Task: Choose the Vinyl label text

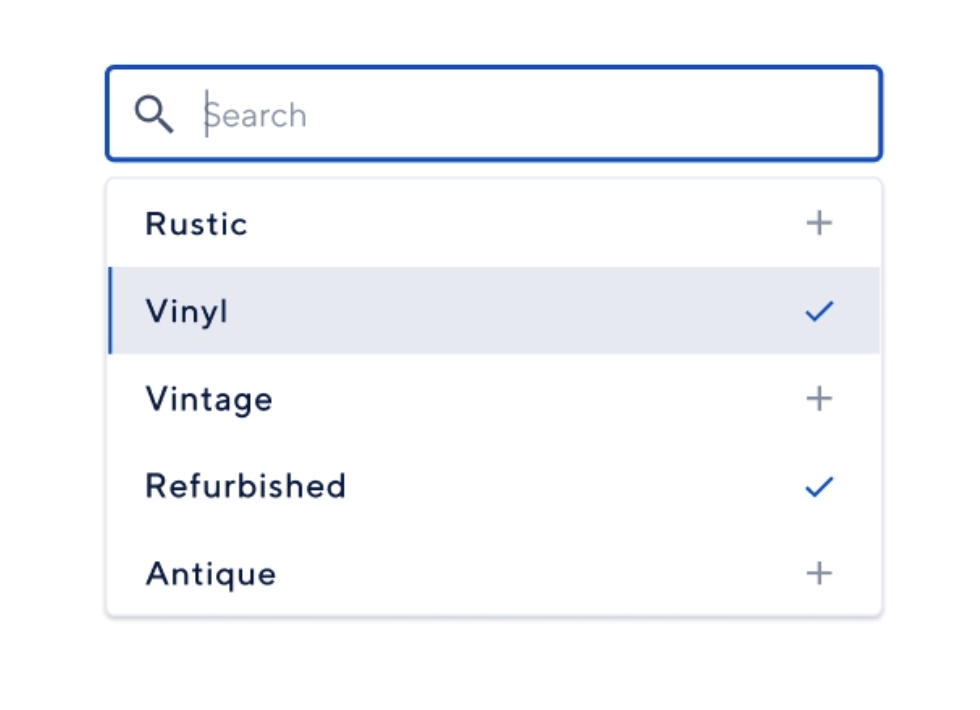Action: pyautogui.click(x=187, y=312)
